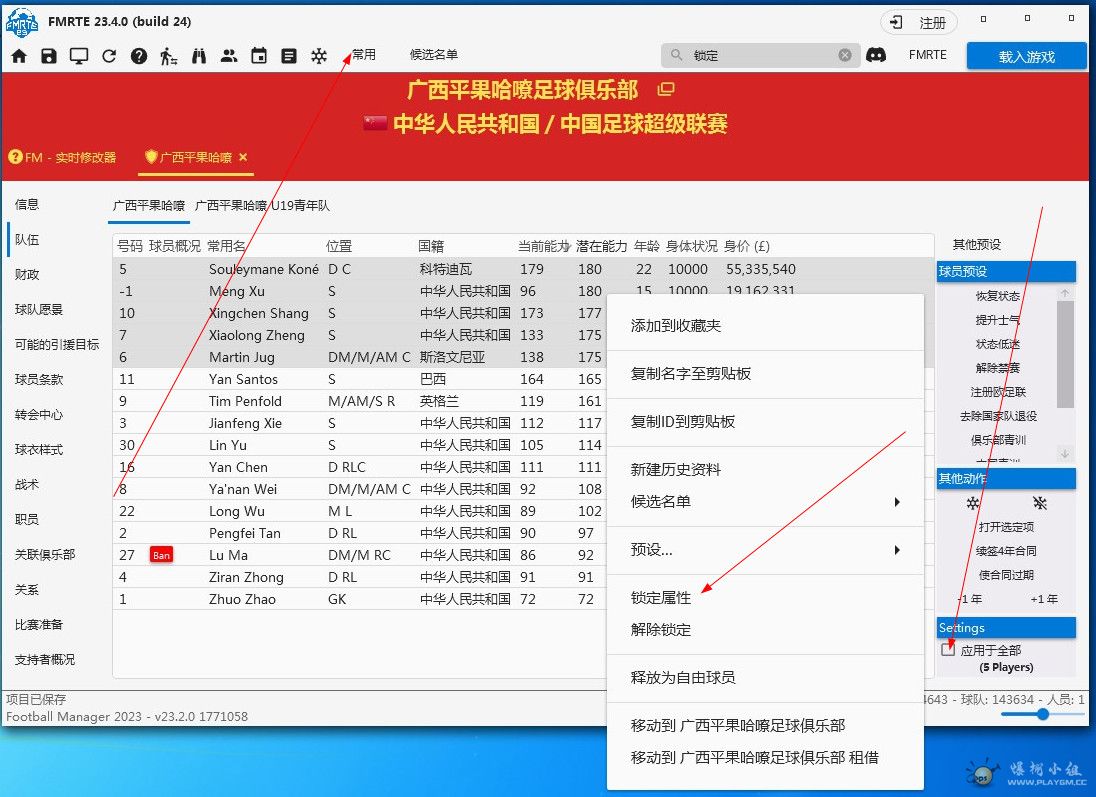Switch to the U19青年队 tab

[262, 205]
